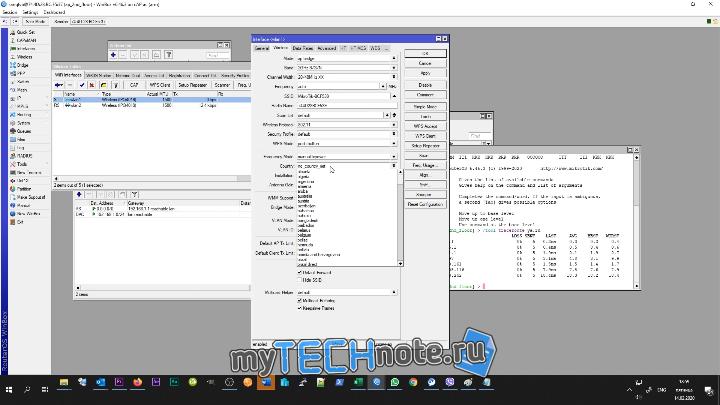Switch to the WDS tab

coord(375,48)
